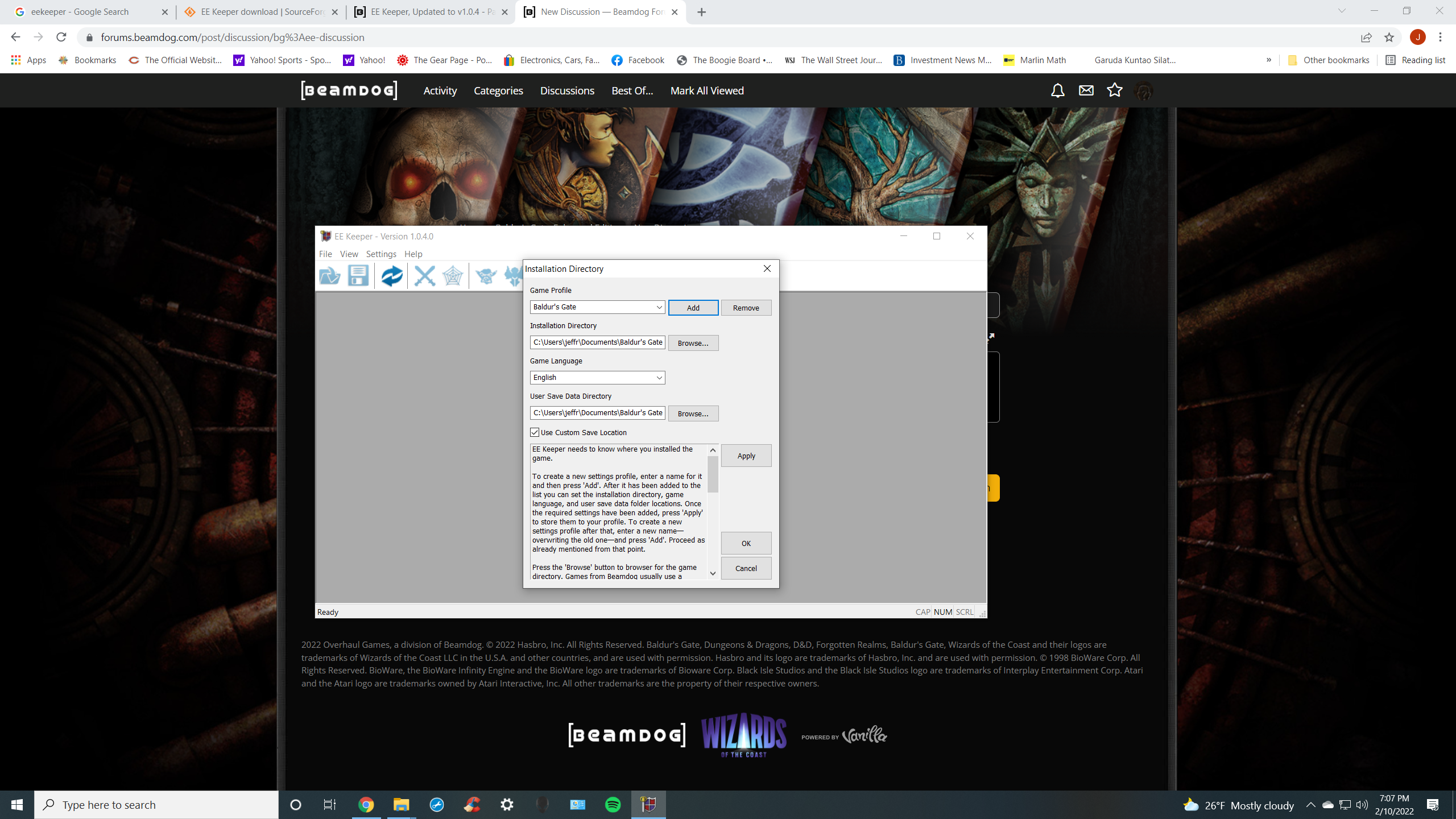Image resolution: width=1456 pixels, height=819 pixels.
Task: Open Reading list panel
Action: point(1415,60)
